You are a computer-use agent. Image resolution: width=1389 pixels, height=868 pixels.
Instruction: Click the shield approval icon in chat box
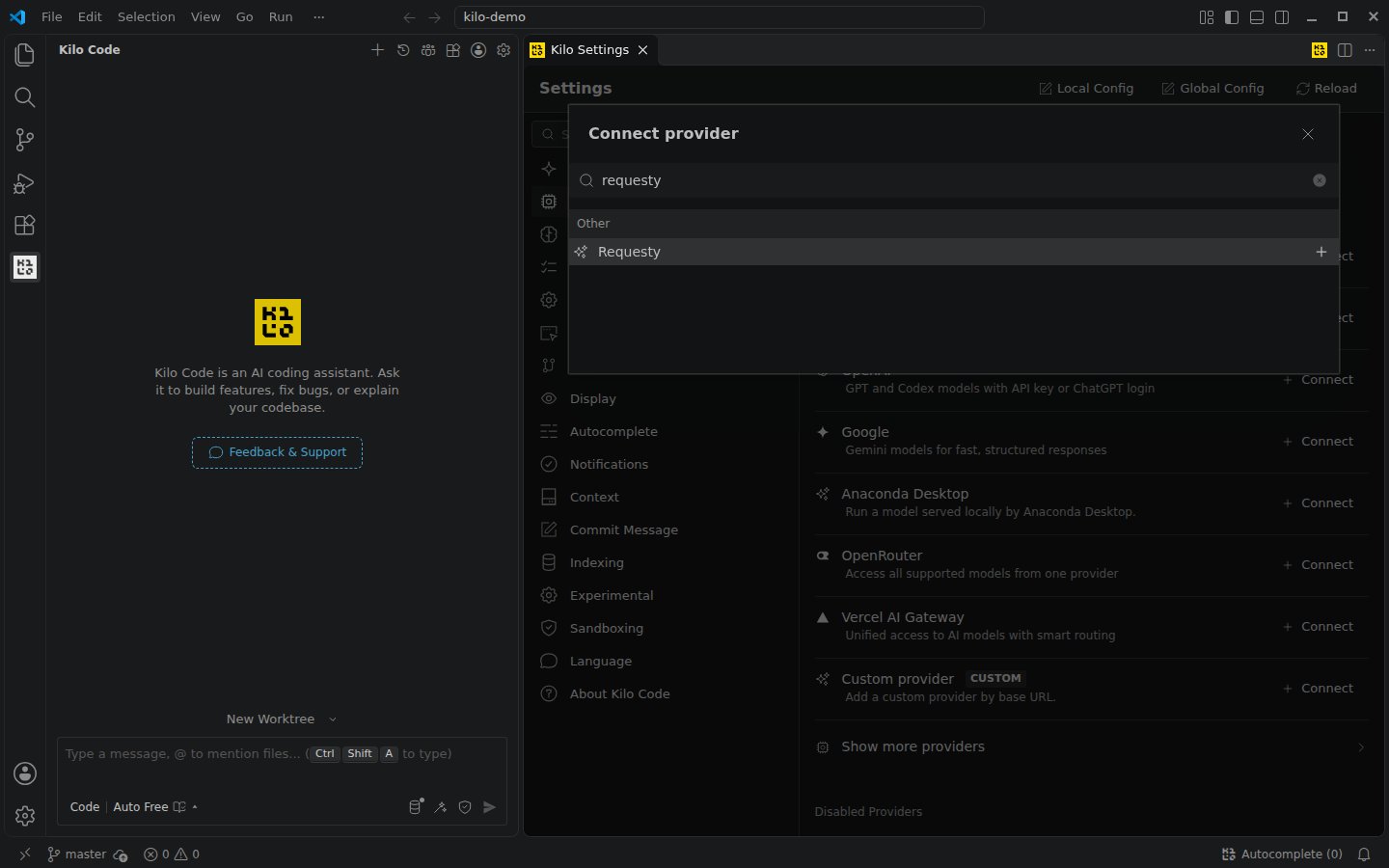[465, 807]
